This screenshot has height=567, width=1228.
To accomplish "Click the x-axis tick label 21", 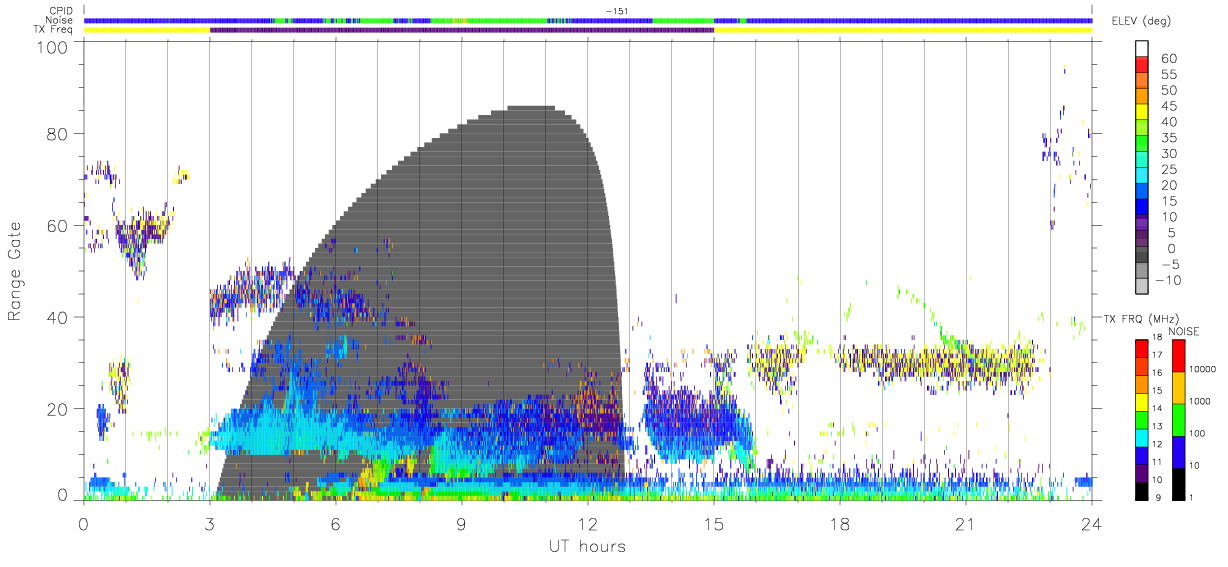I will 966,524.
